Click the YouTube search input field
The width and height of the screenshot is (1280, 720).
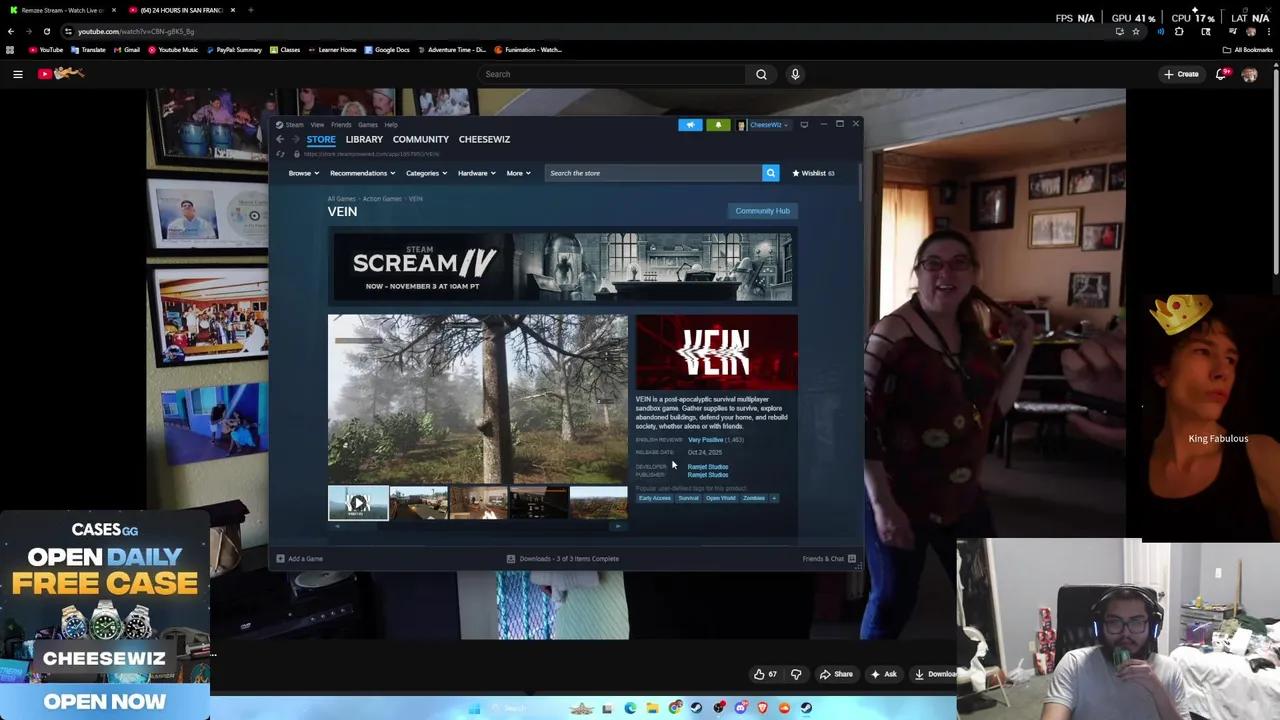[612, 74]
